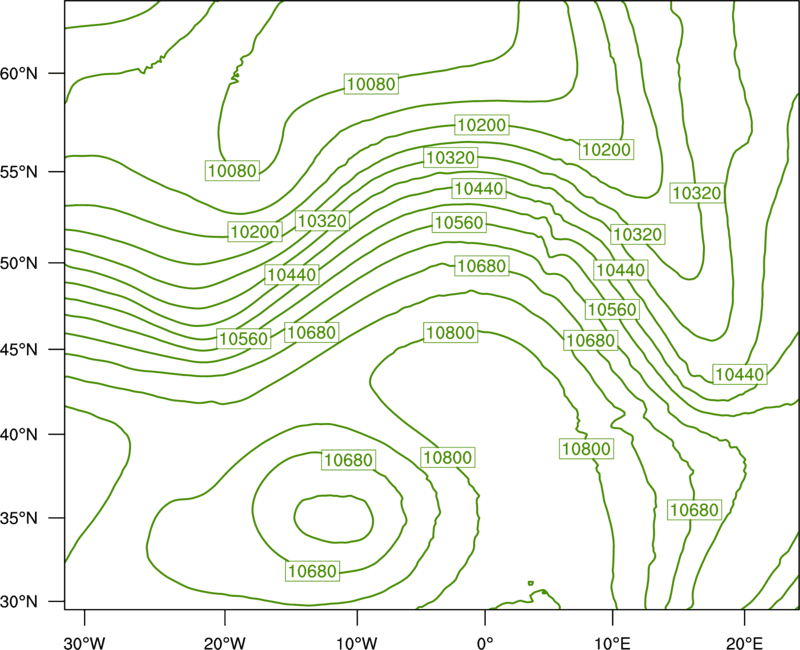Image resolution: width=800 pixels, height=650 pixels.
Task: Click the 10440 contour label nearest 20°E
Action: 740,374
